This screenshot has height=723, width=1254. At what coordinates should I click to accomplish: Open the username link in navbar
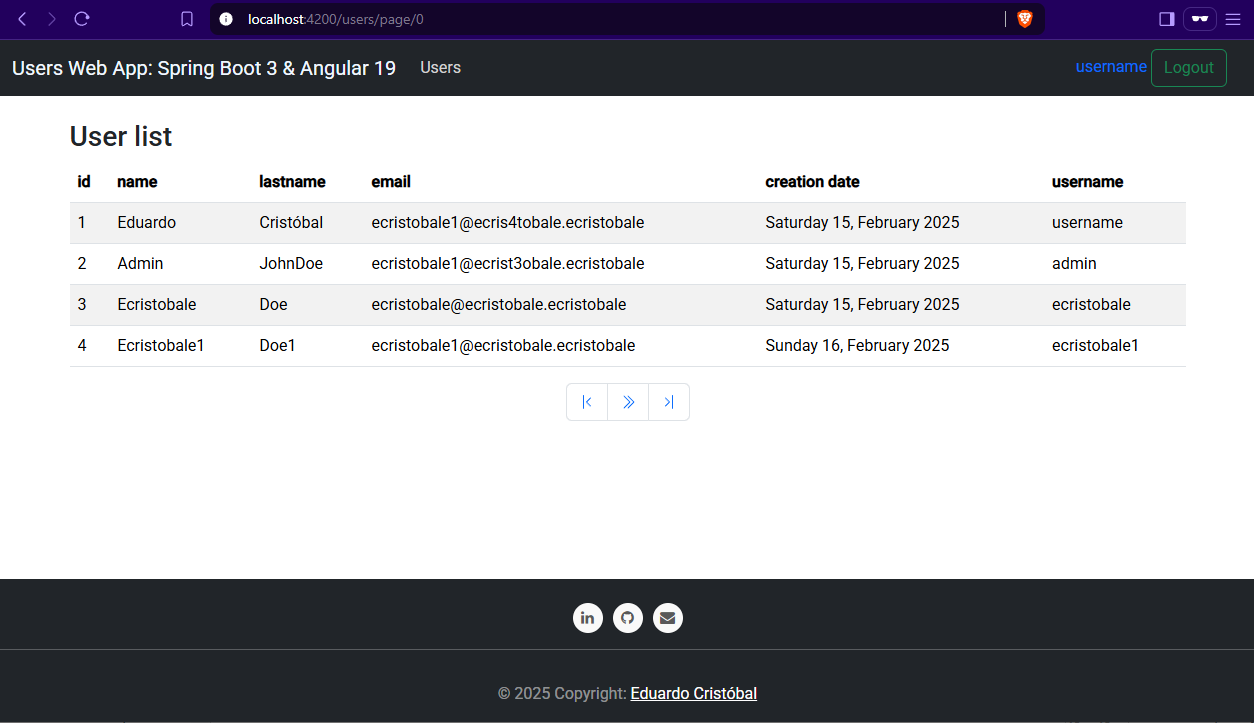1110,67
